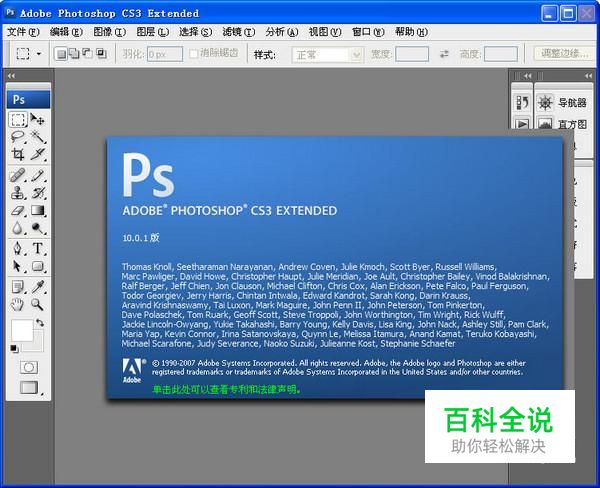Click the foreground color swatch

click(22, 330)
